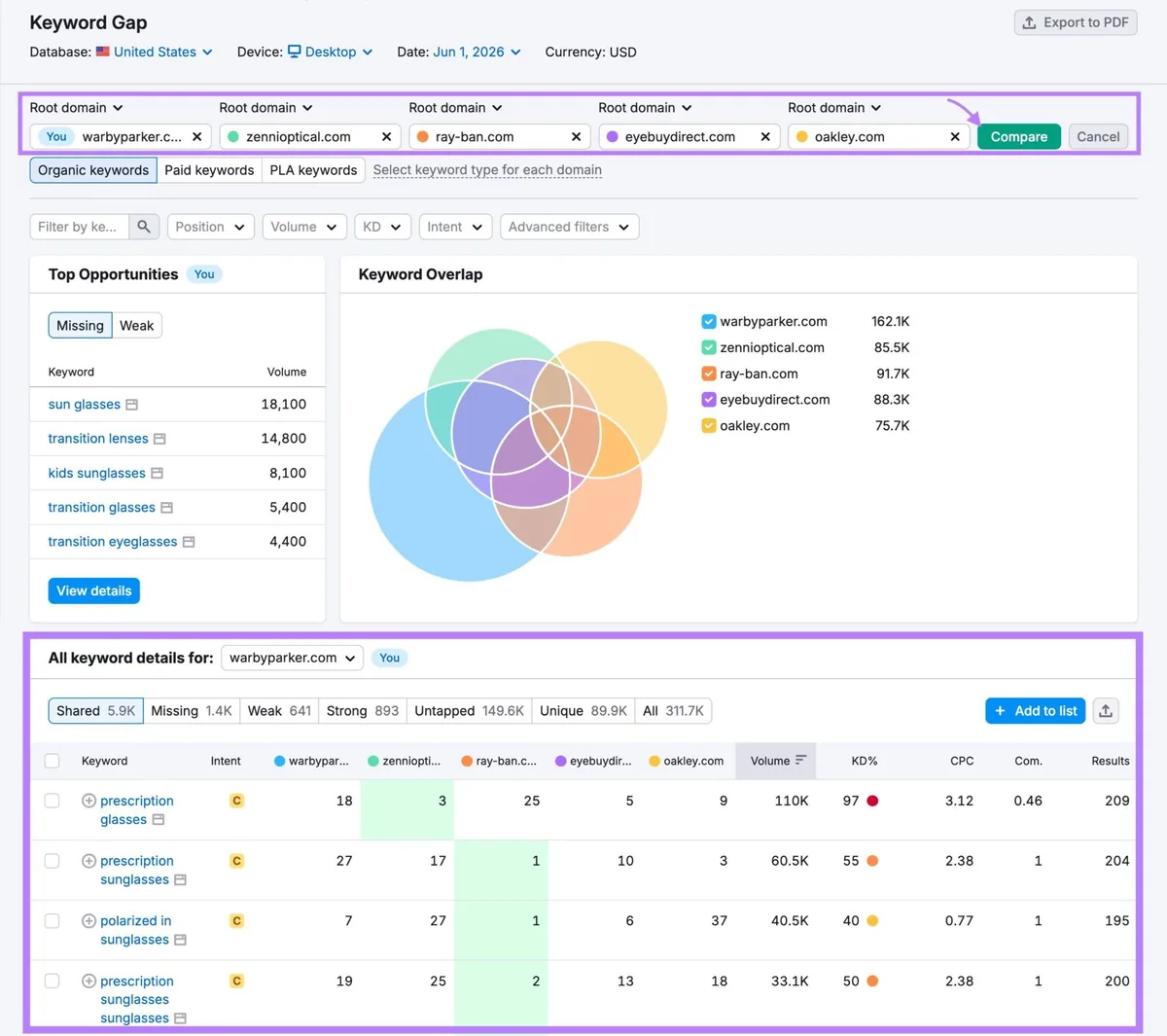Switch to PLA keywords tab

coord(313,170)
